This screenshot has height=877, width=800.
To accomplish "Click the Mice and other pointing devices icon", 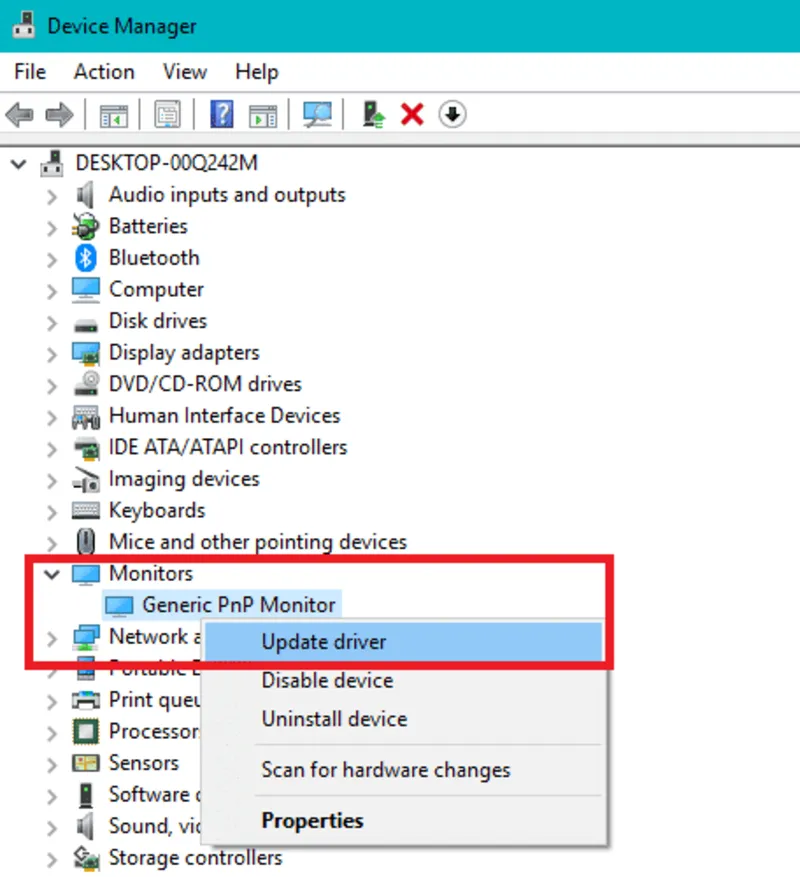I will pyautogui.click(x=86, y=541).
